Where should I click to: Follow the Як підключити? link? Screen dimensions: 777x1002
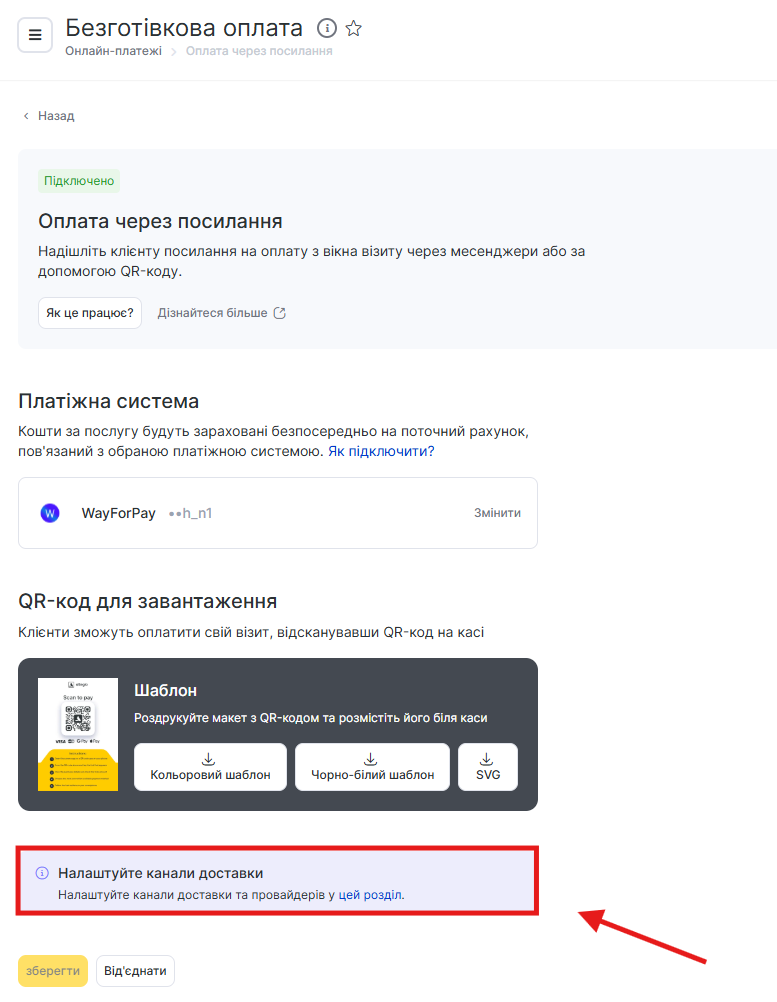point(381,451)
